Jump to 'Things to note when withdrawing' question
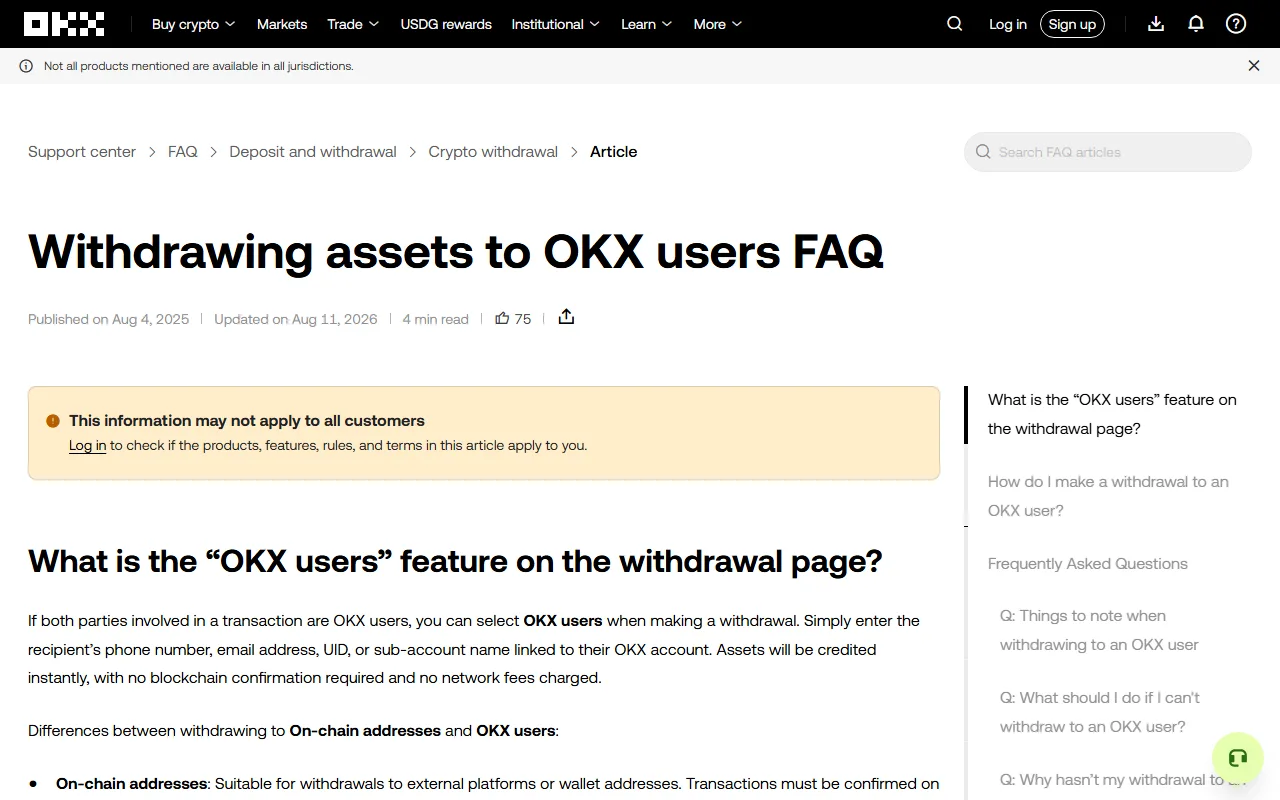 coord(1099,630)
